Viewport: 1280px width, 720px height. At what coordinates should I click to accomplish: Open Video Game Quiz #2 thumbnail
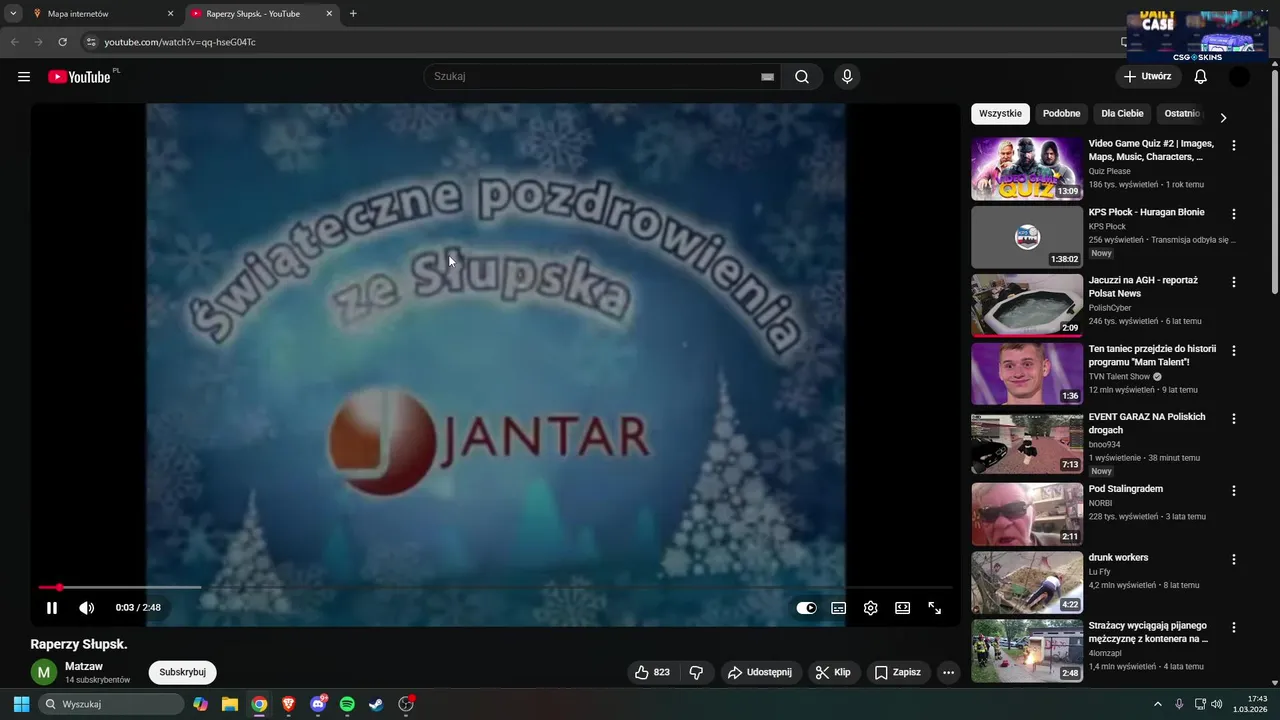click(1027, 169)
